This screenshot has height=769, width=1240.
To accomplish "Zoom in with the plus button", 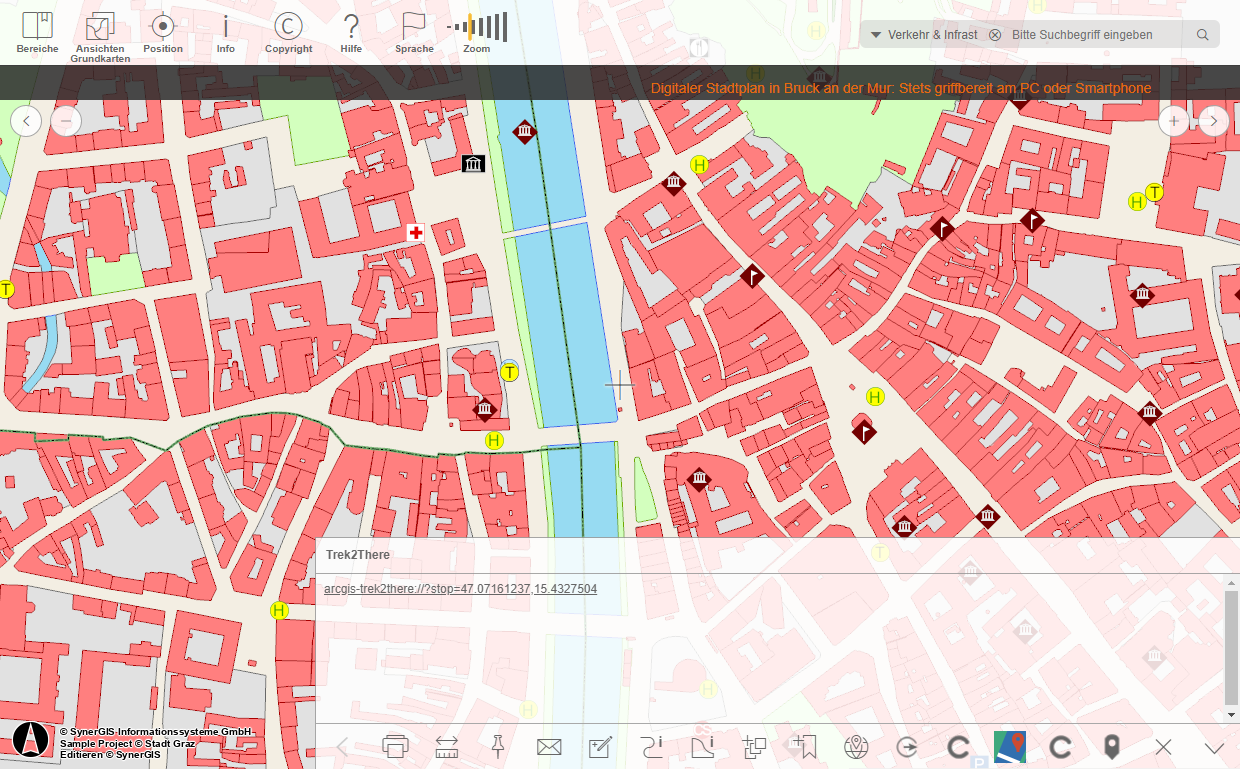I will [1174, 122].
